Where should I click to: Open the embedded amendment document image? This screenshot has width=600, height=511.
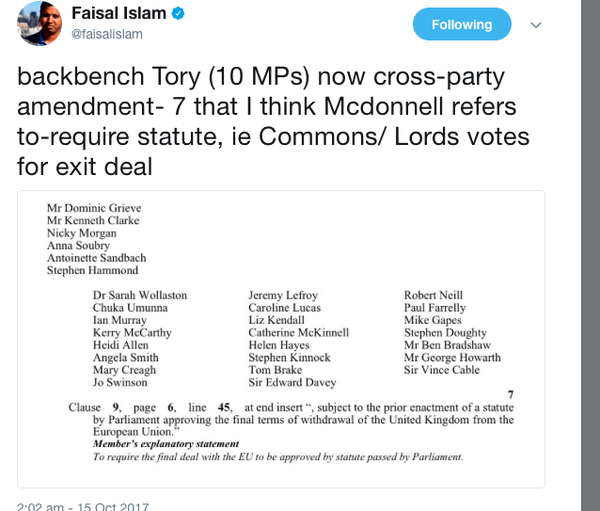point(280,331)
